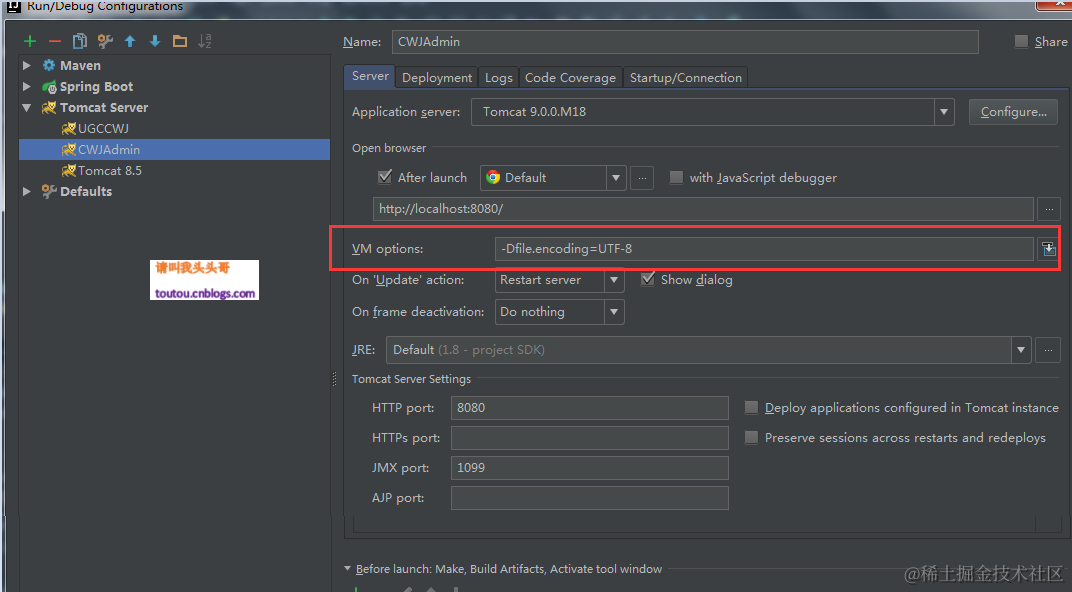Open the On 'Update' action dropdown
Image resolution: width=1072 pixels, height=592 pixels.
point(614,280)
